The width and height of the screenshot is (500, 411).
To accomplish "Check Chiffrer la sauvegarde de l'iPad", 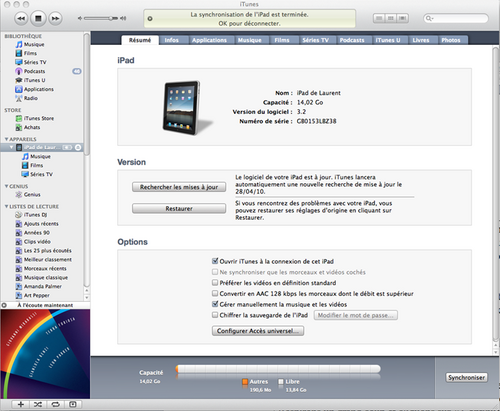I will pos(215,315).
